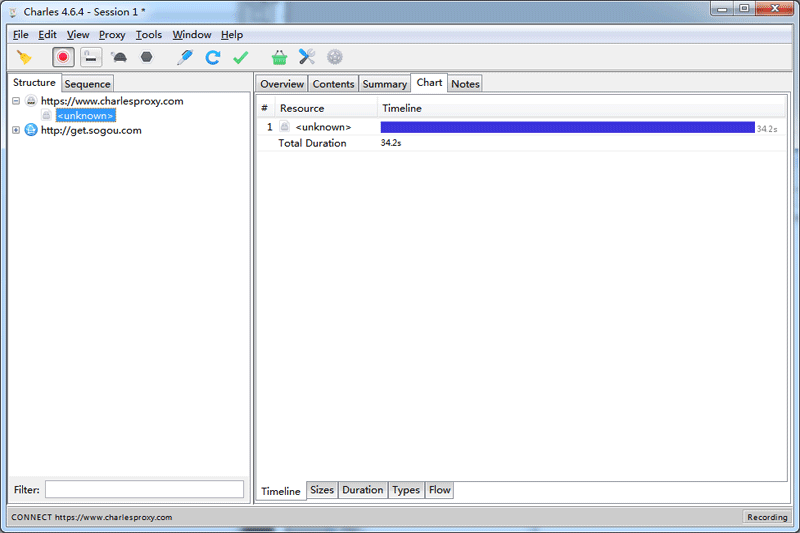Click the Recording status button
The height and width of the screenshot is (533, 800).
coord(767,517)
